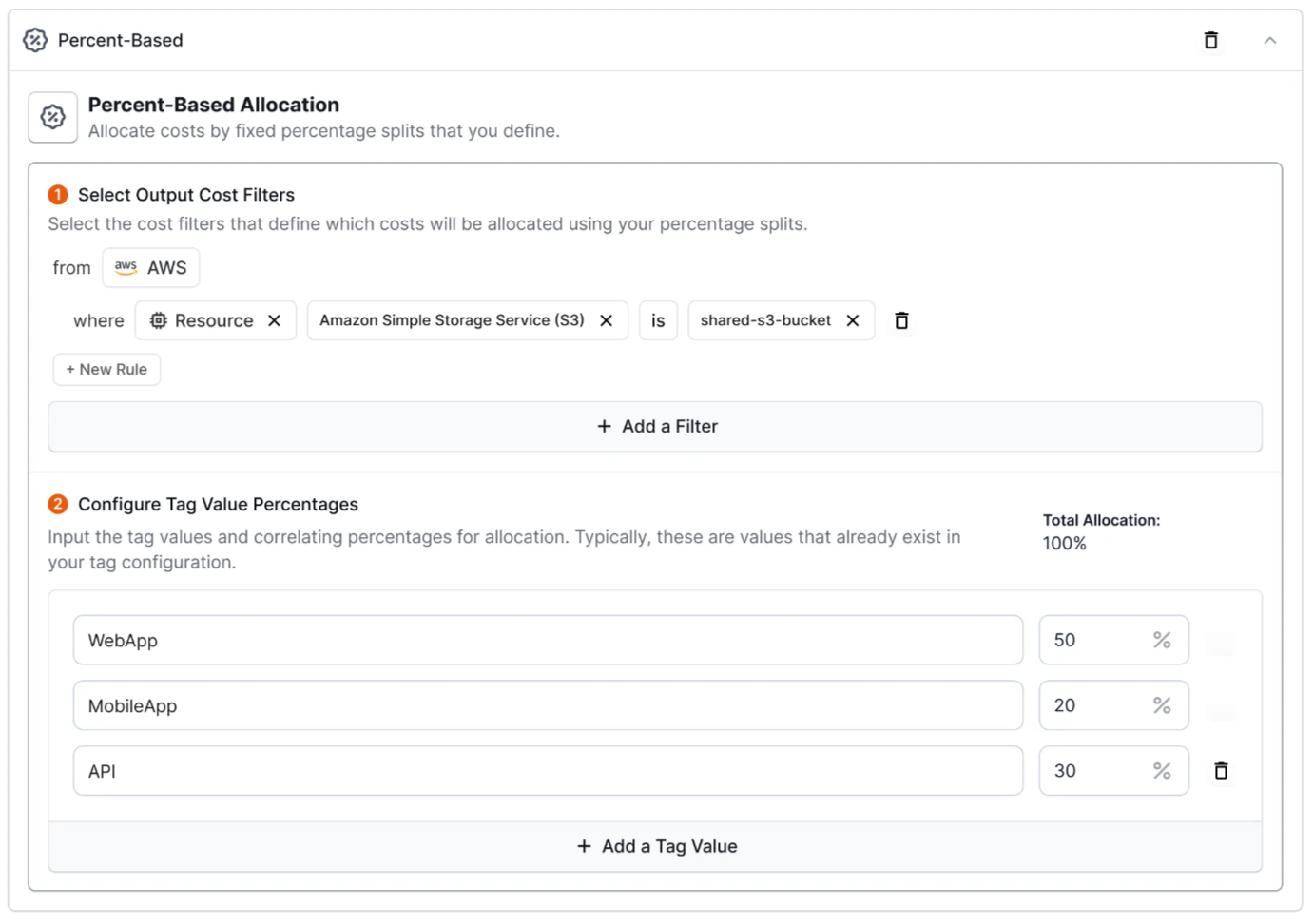This screenshot has height=924, width=1314.
Task: Remove the Resource chip with its X
Action: tap(274, 320)
